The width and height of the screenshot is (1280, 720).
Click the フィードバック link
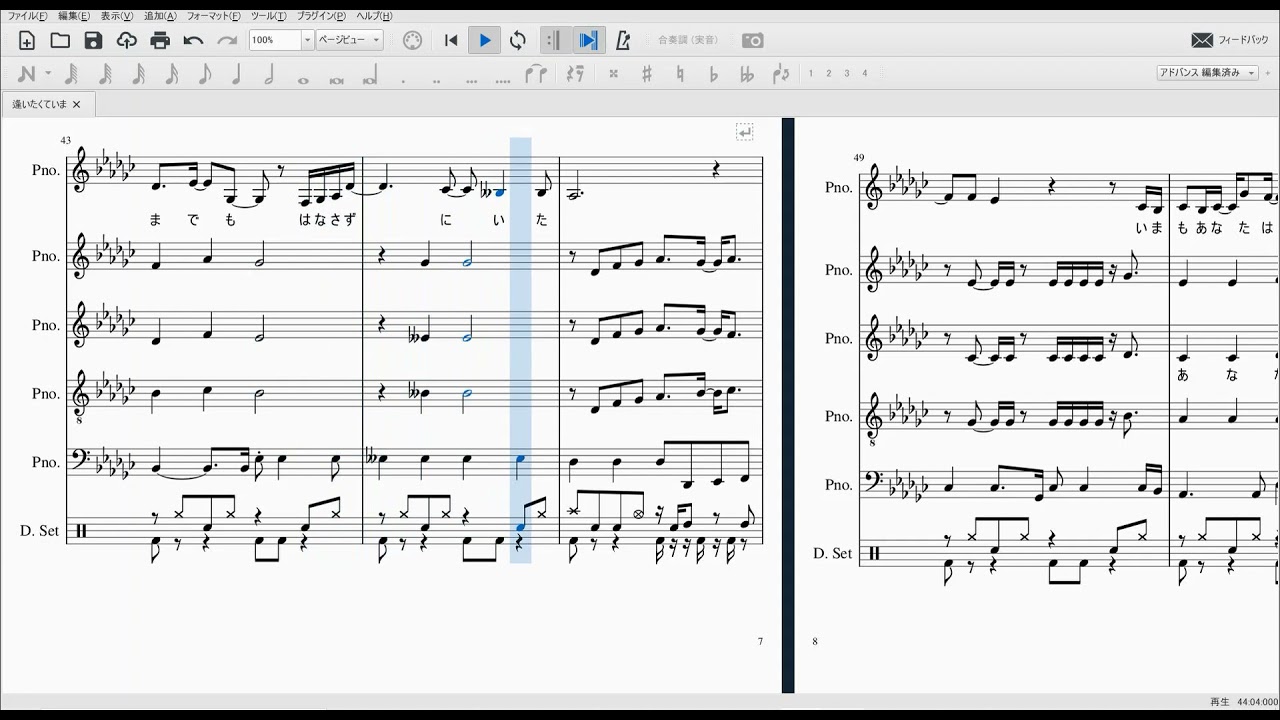pyautogui.click(x=1244, y=40)
